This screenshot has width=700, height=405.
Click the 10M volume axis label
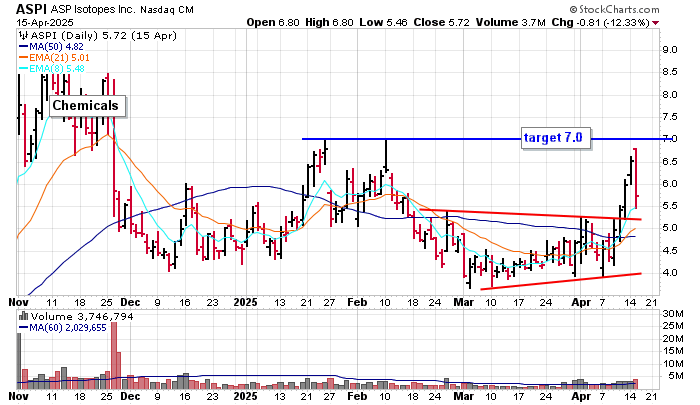point(672,363)
